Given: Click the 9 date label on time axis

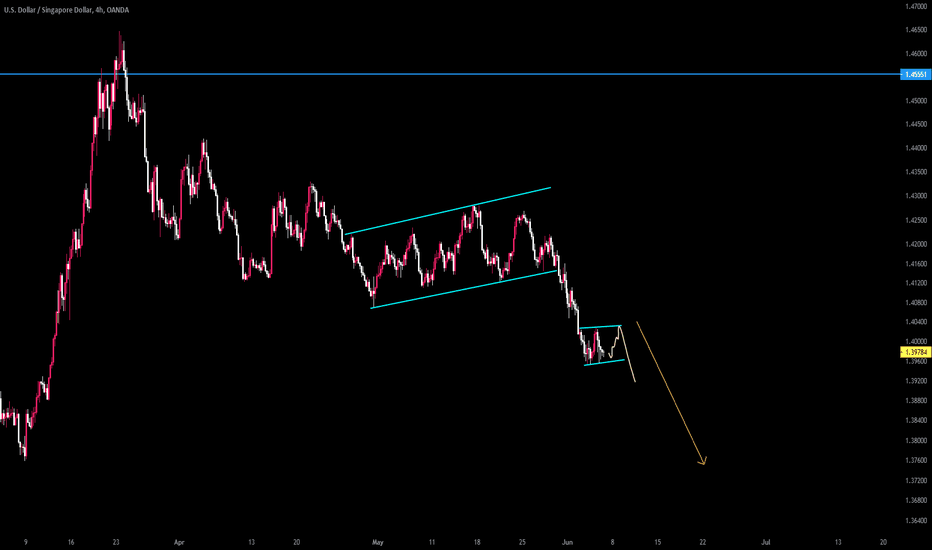Looking at the screenshot, I should pos(26,542).
